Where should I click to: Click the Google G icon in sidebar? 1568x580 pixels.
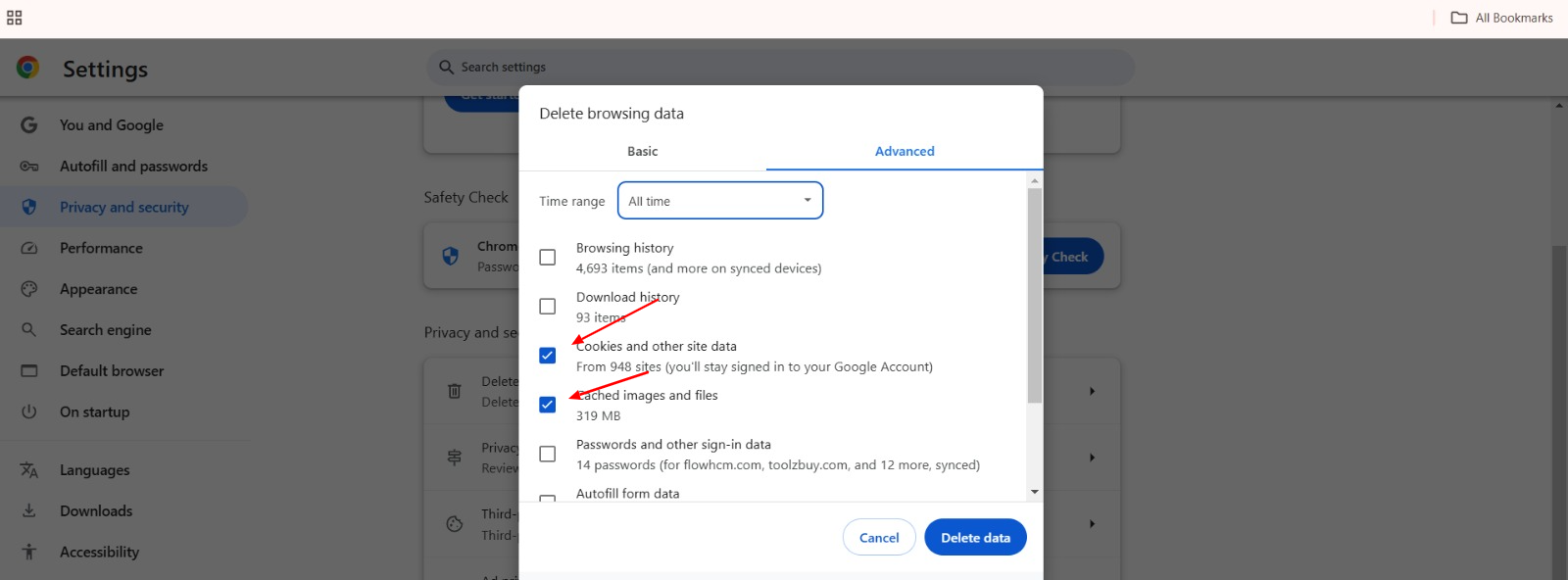point(29,125)
